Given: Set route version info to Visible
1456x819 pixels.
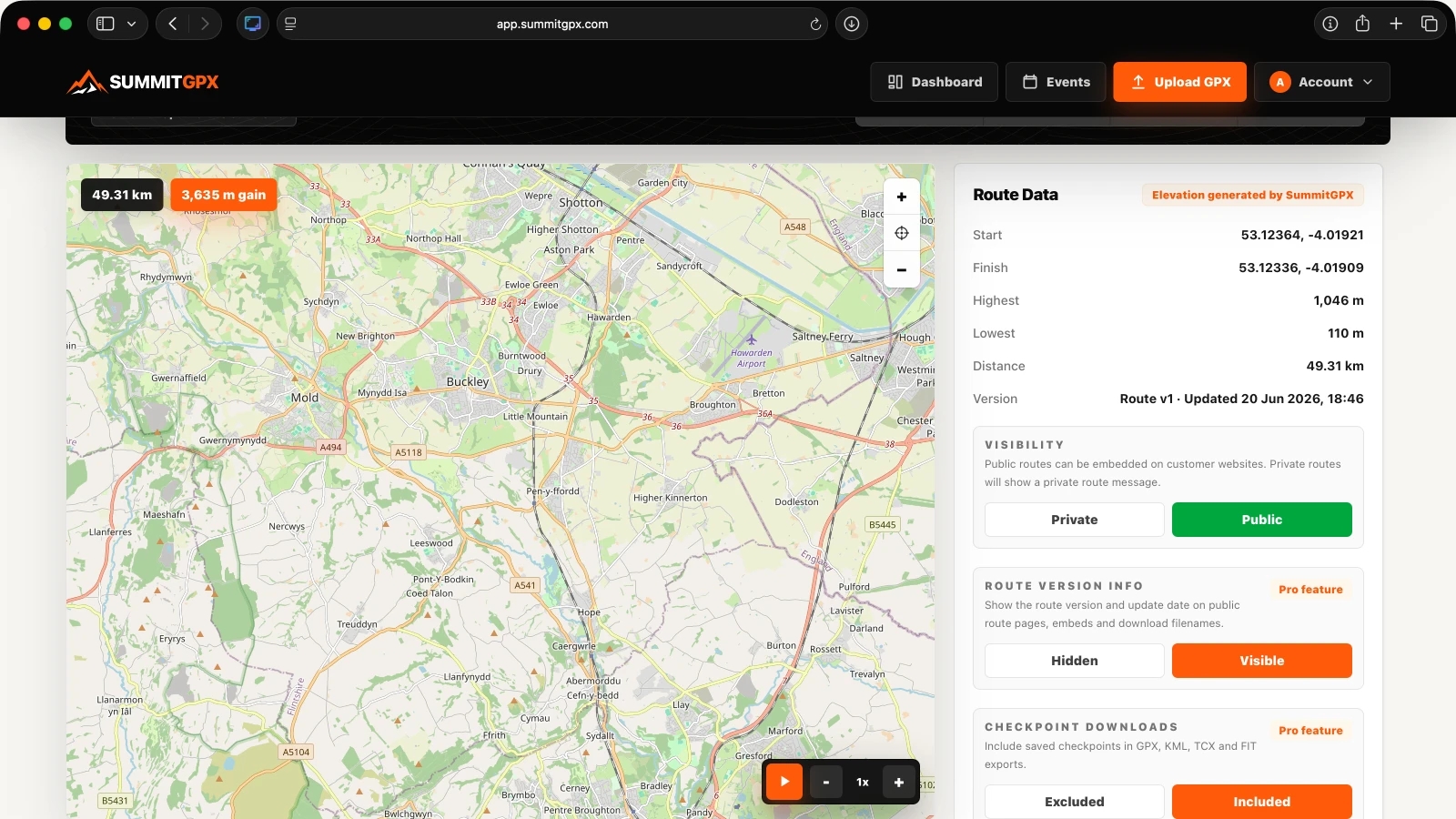Looking at the screenshot, I should coord(1262,661).
